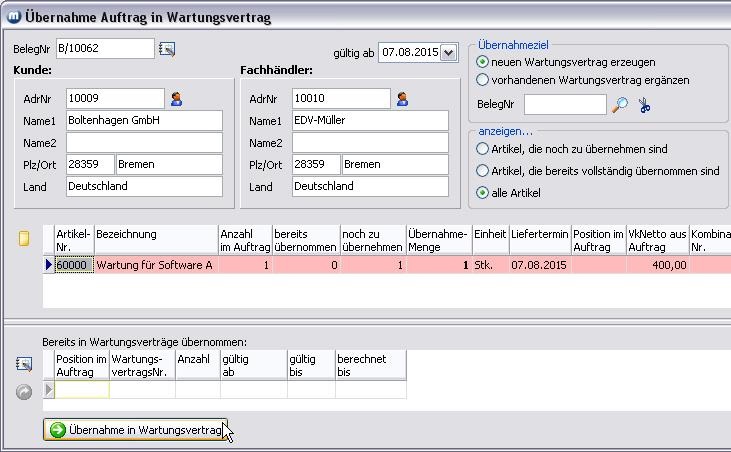Click the BelegNr field in Übernahmeziel
731x452 pixels.
pyautogui.click(x=564, y=104)
